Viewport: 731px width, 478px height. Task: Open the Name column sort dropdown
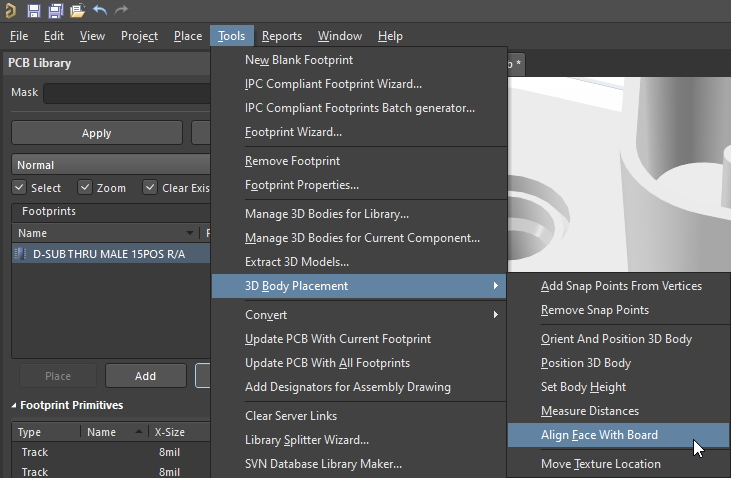pyautogui.click(x=189, y=233)
